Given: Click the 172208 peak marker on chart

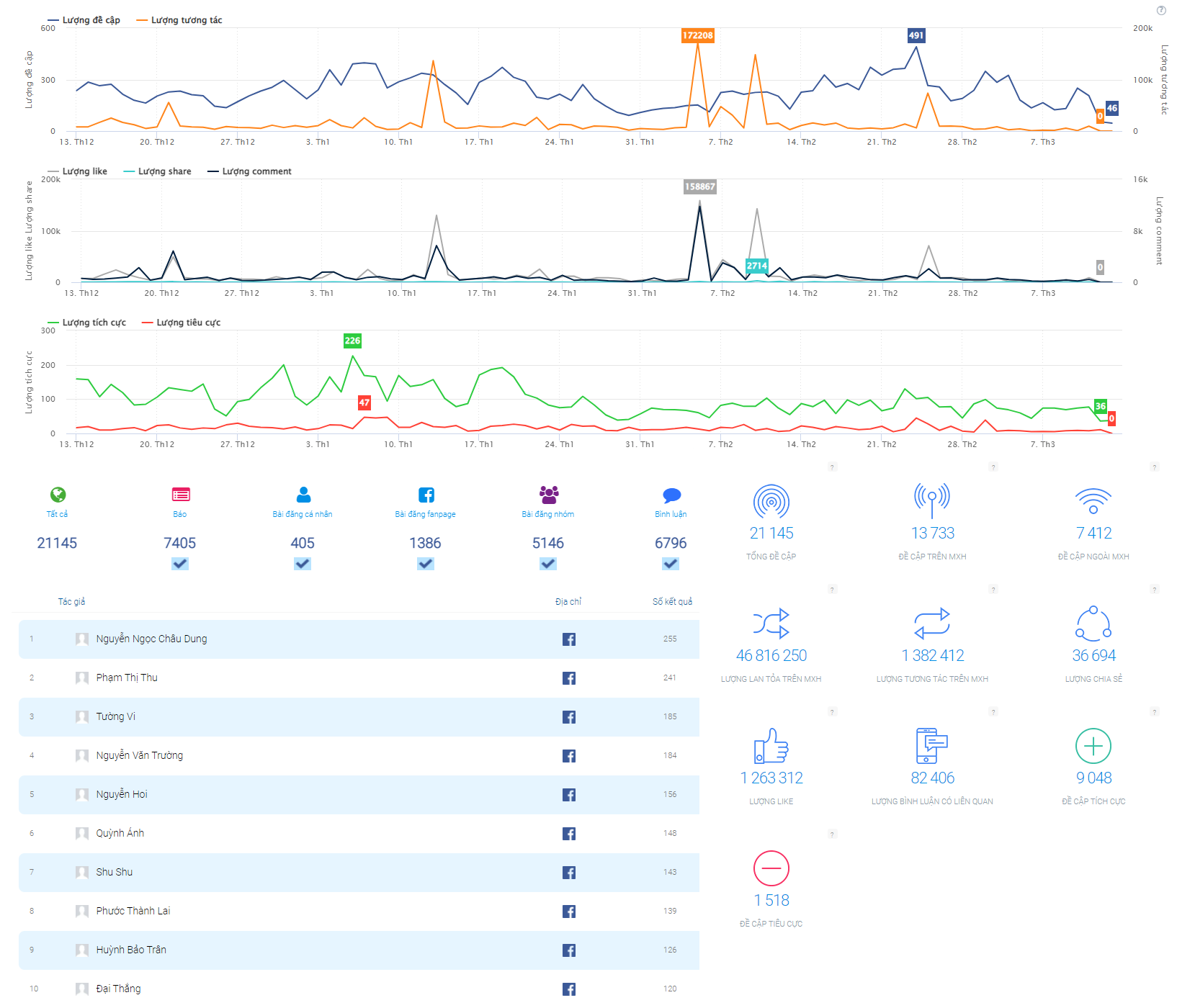Looking at the screenshot, I should (x=697, y=35).
